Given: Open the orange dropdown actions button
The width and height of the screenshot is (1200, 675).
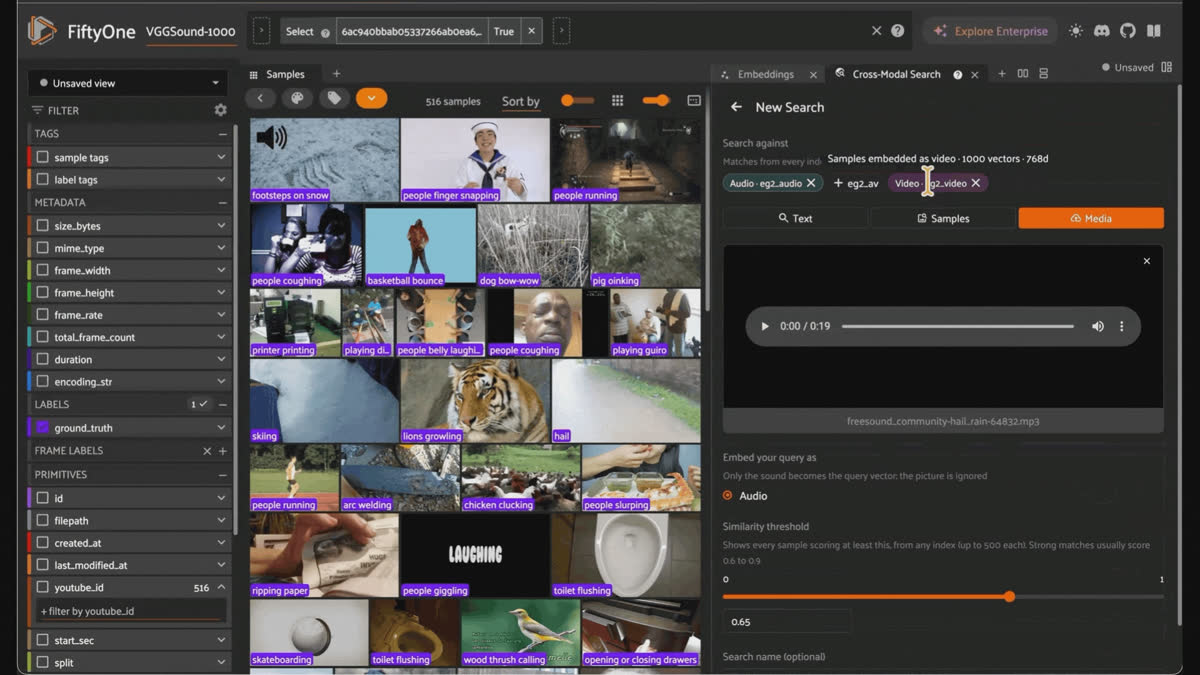Looking at the screenshot, I should click(x=371, y=99).
